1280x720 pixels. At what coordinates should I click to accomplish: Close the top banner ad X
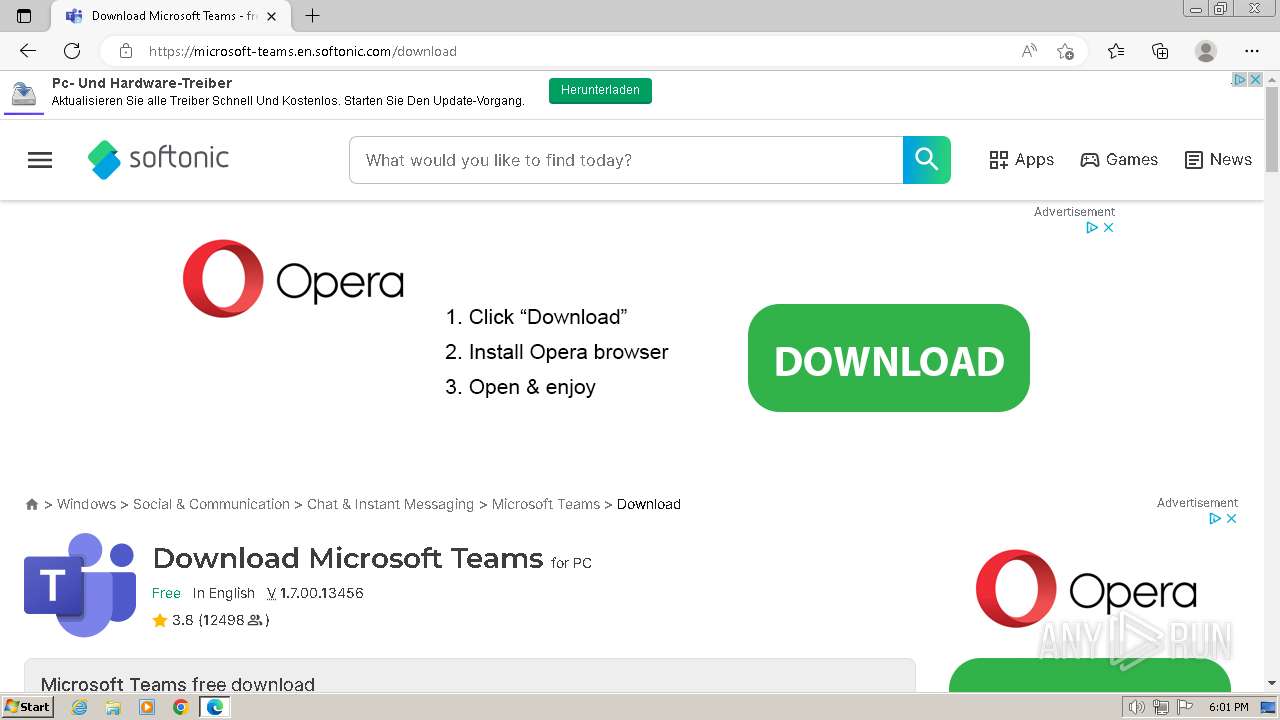click(x=1254, y=79)
